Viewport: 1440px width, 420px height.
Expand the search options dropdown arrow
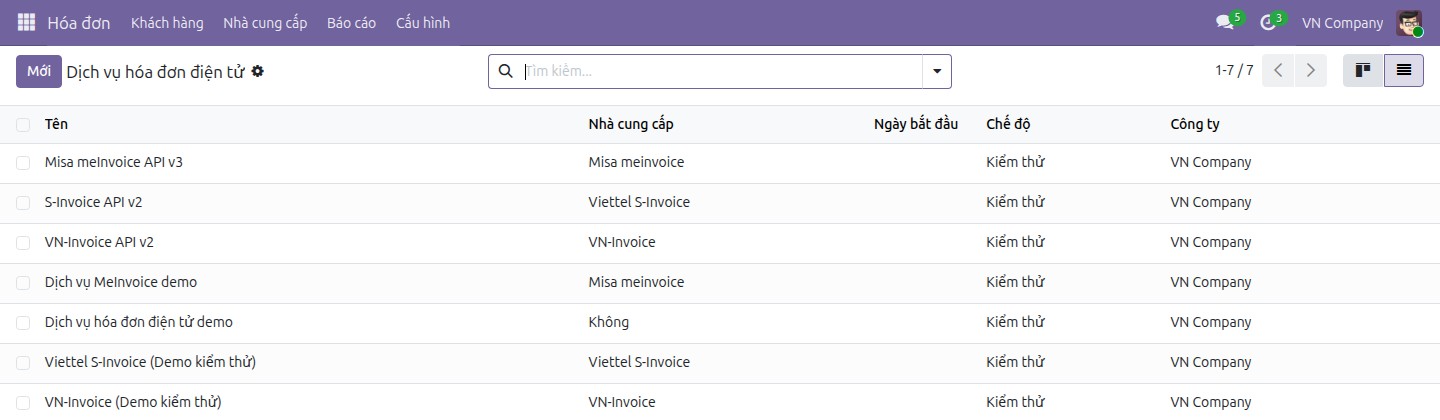[937, 71]
